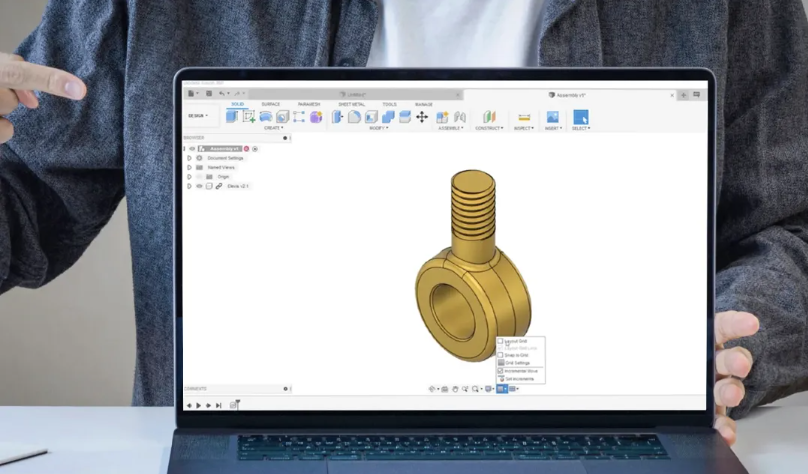Open the File menu icon
The image size is (808, 474).
point(192,94)
